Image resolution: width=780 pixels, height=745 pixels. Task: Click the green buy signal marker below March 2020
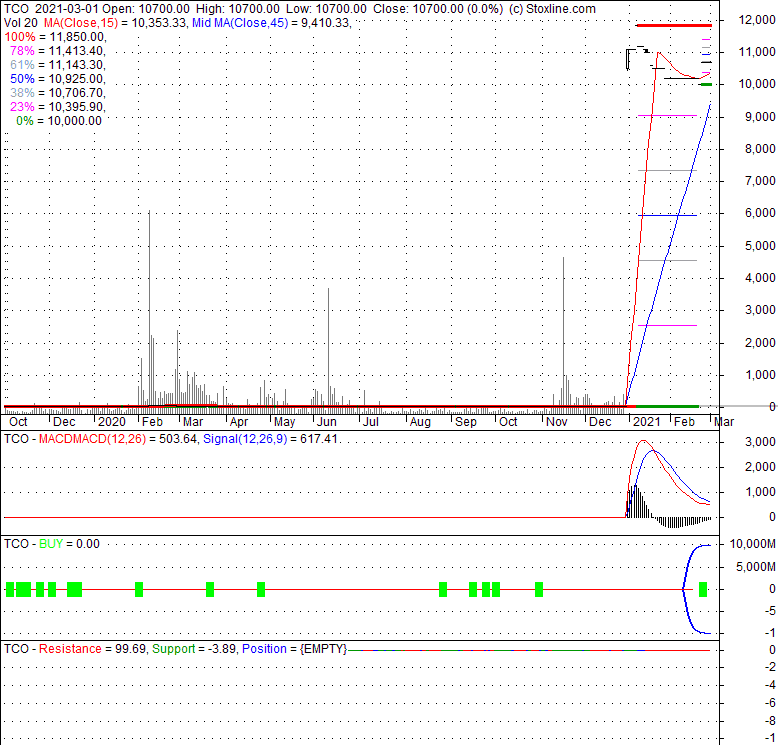(x=210, y=589)
